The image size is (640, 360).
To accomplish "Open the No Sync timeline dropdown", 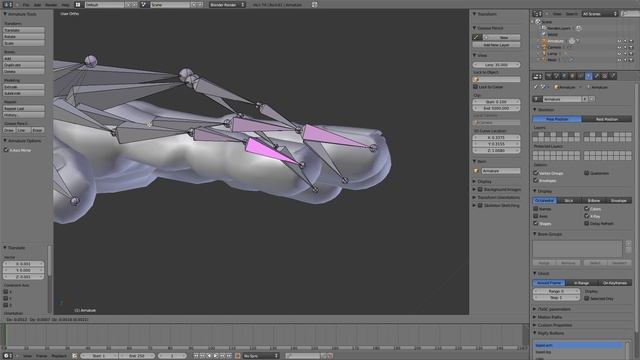I will 260,356.
